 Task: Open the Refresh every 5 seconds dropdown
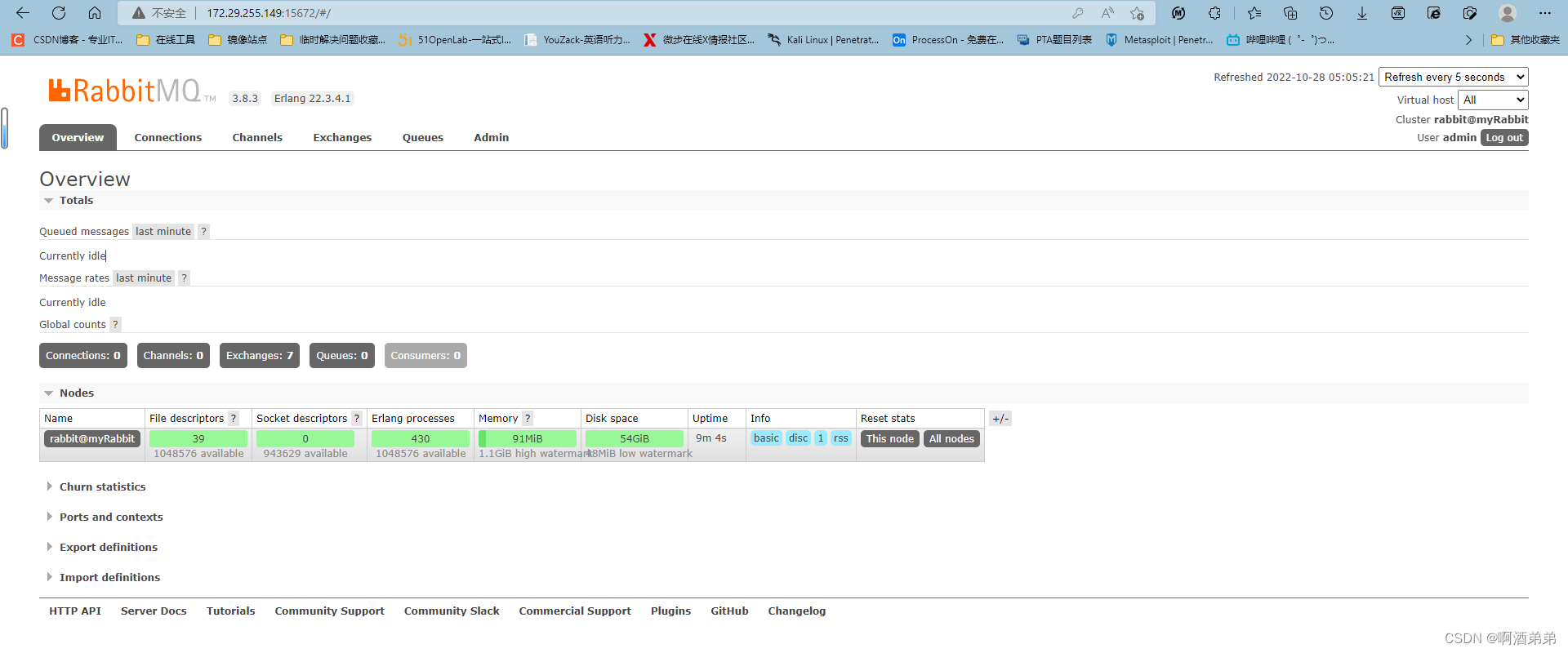click(1454, 77)
